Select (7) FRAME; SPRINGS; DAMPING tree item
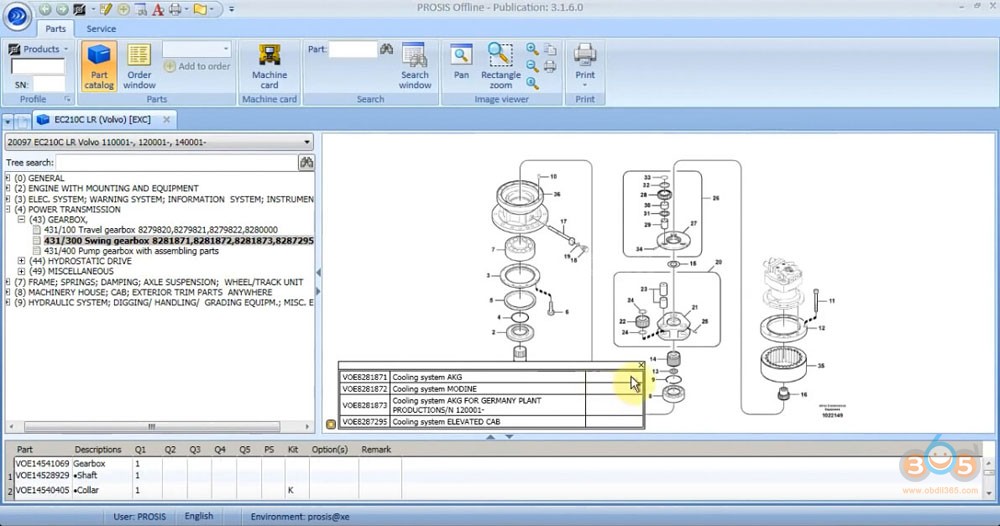The width and height of the screenshot is (1000, 526). (x=159, y=282)
